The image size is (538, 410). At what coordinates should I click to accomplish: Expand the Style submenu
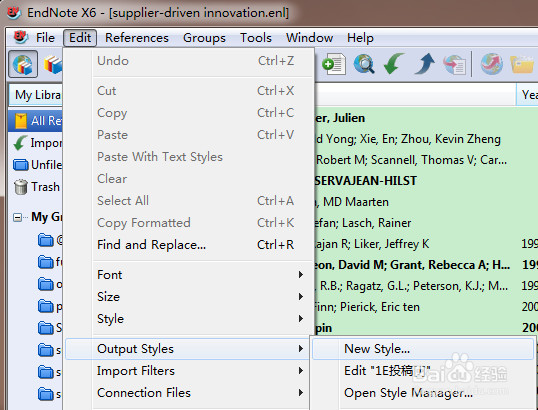click(x=189, y=318)
